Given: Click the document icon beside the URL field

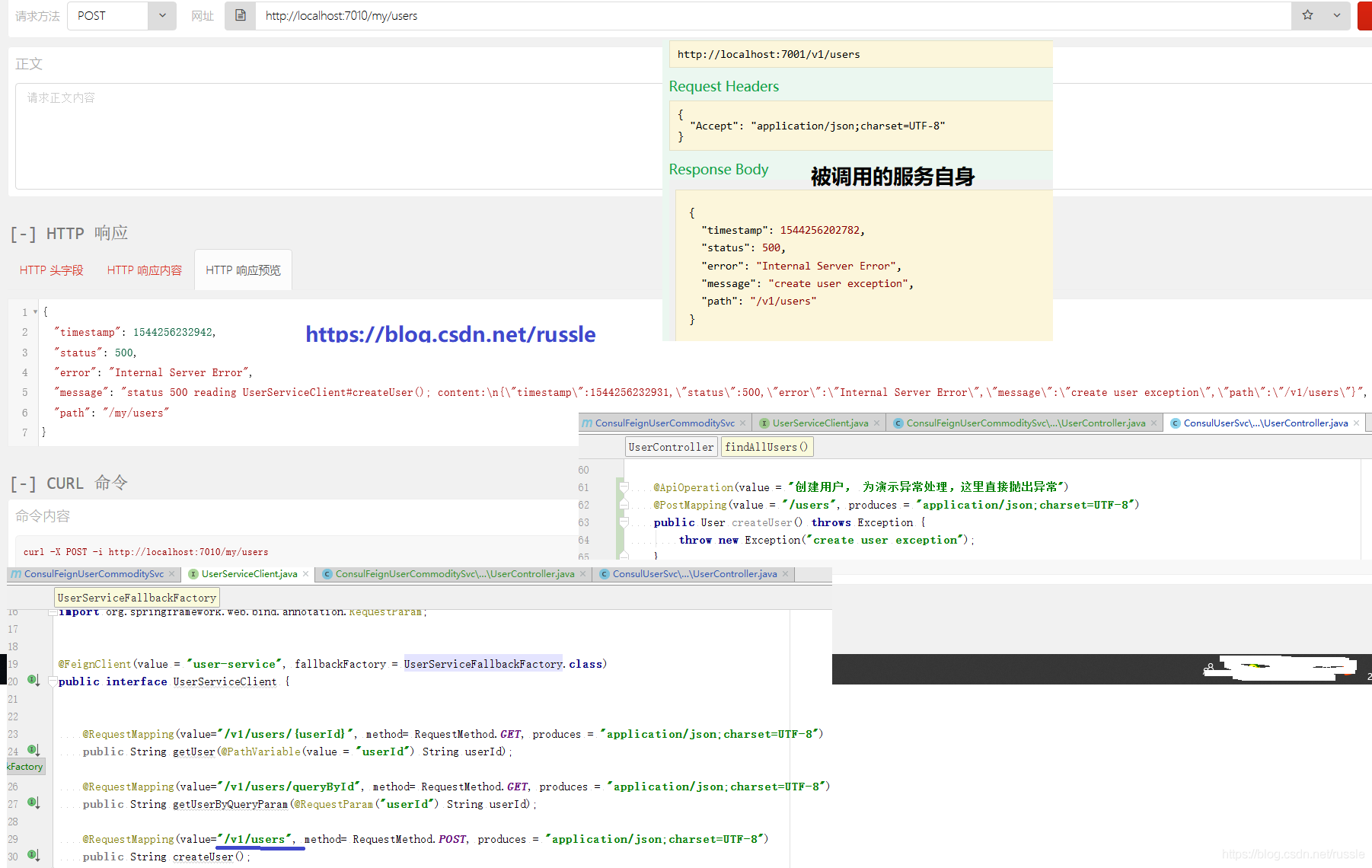Looking at the screenshot, I should pos(240,16).
